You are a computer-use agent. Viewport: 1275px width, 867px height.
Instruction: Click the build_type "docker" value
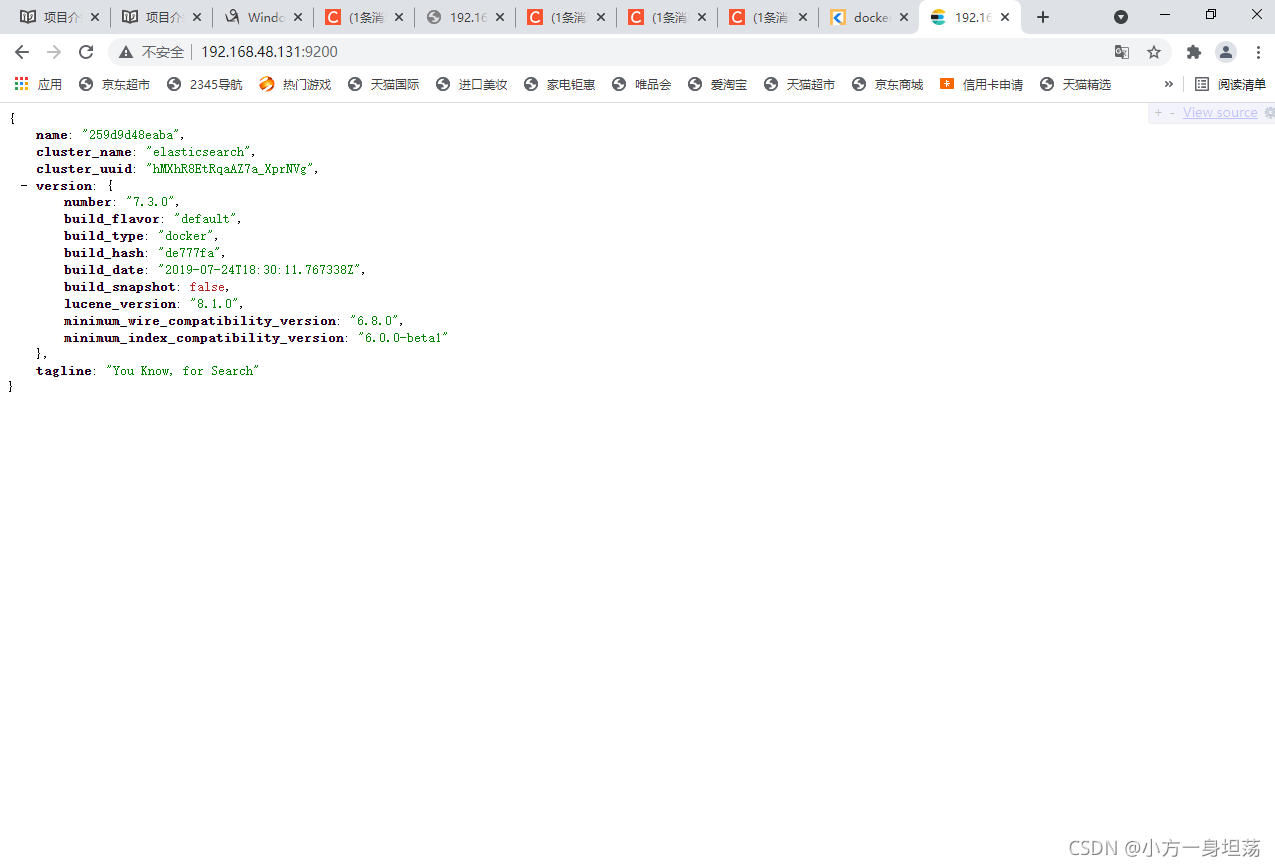[x=185, y=236]
